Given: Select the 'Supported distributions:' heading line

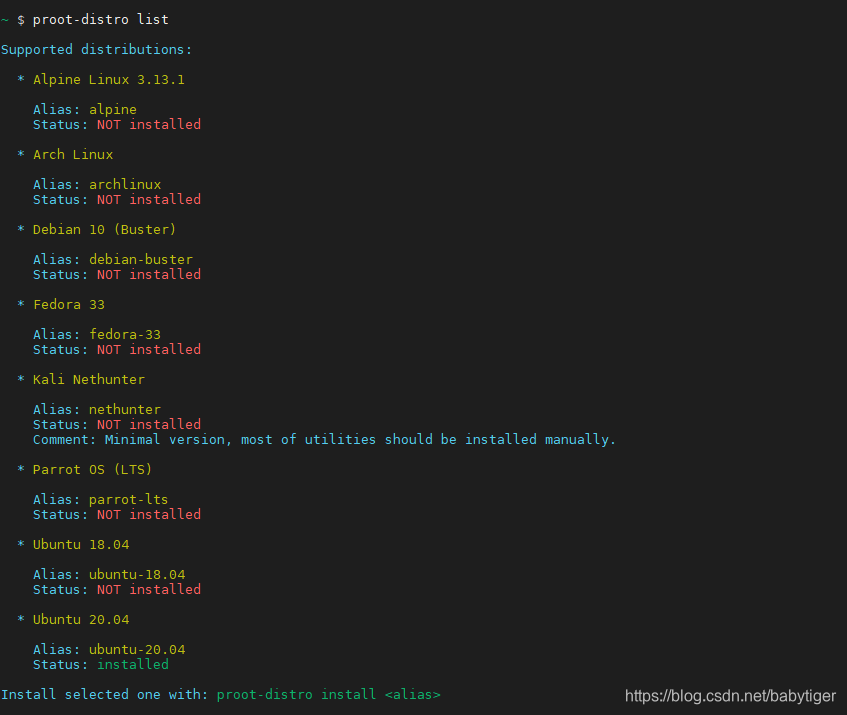Looking at the screenshot, I should pyautogui.click(x=96, y=50).
